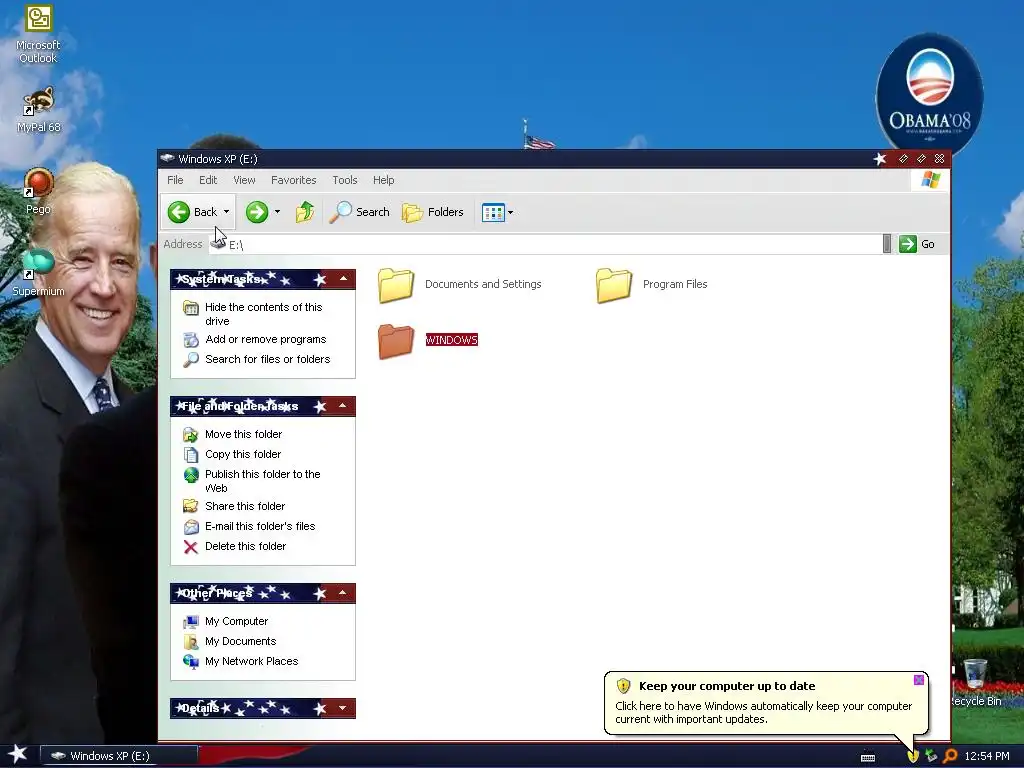The width and height of the screenshot is (1024, 768).
Task: Click the orange magnifier tray icon
Action: click(x=950, y=756)
